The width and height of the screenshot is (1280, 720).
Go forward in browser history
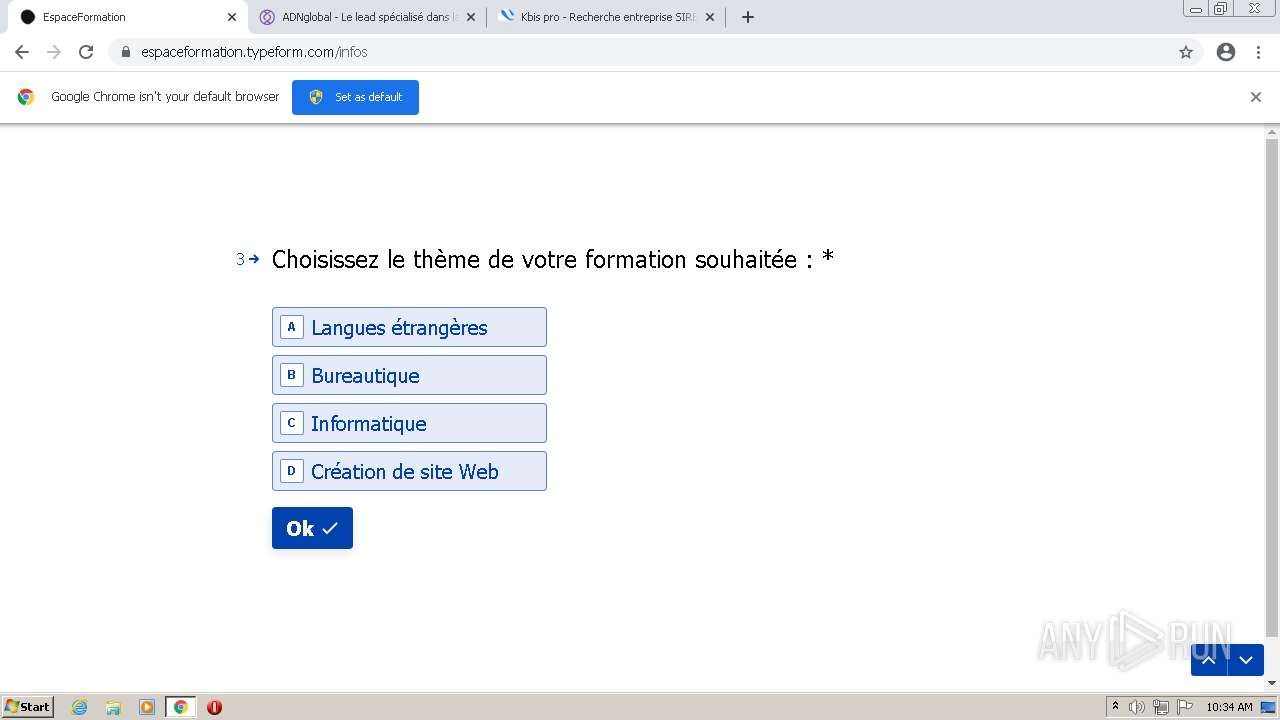click(54, 52)
